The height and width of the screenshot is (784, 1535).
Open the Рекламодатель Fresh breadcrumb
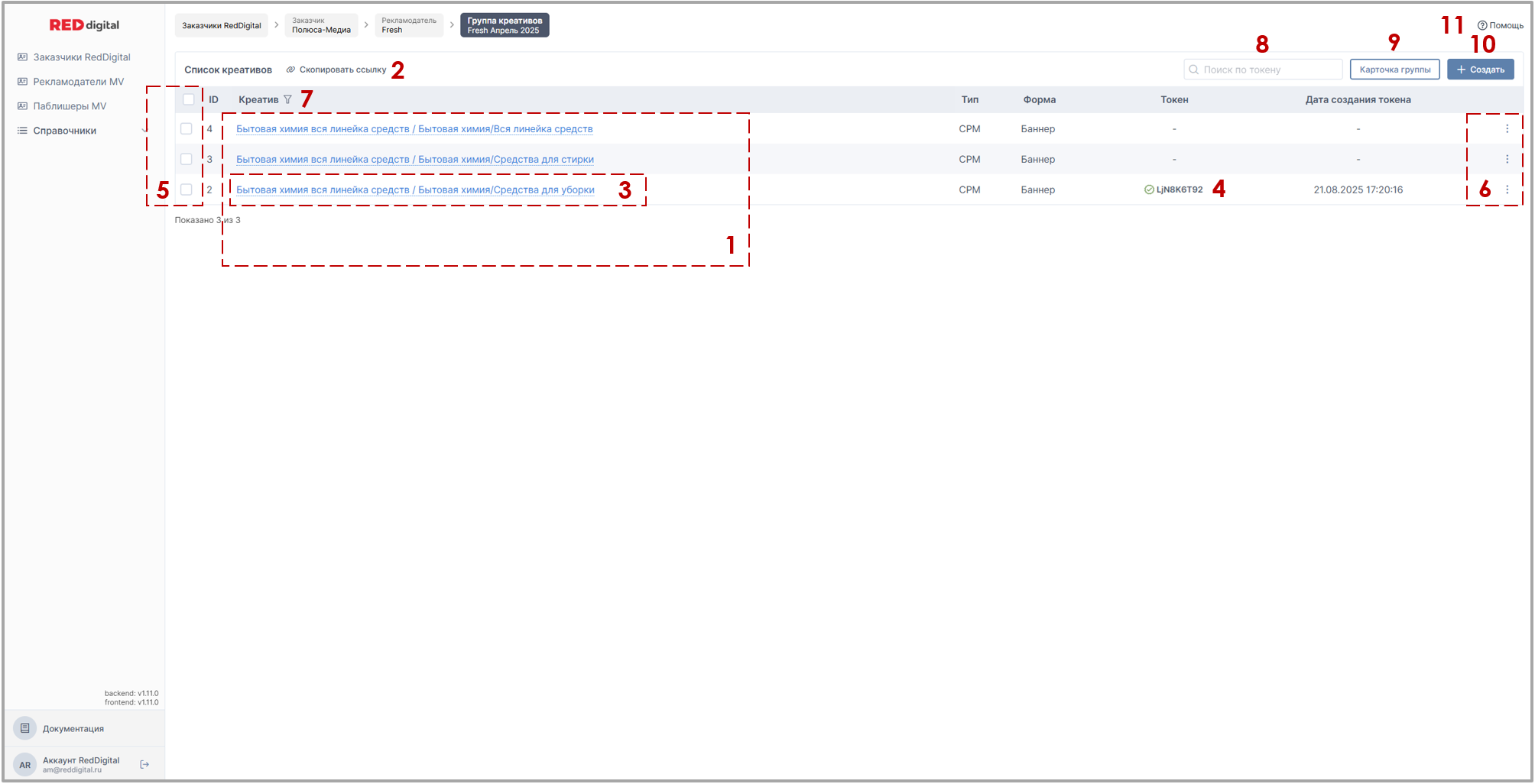pos(409,26)
